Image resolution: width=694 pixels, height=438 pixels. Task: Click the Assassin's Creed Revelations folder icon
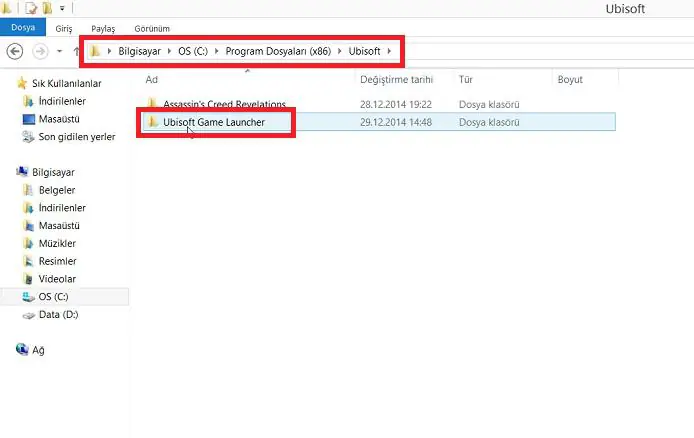coord(153,104)
